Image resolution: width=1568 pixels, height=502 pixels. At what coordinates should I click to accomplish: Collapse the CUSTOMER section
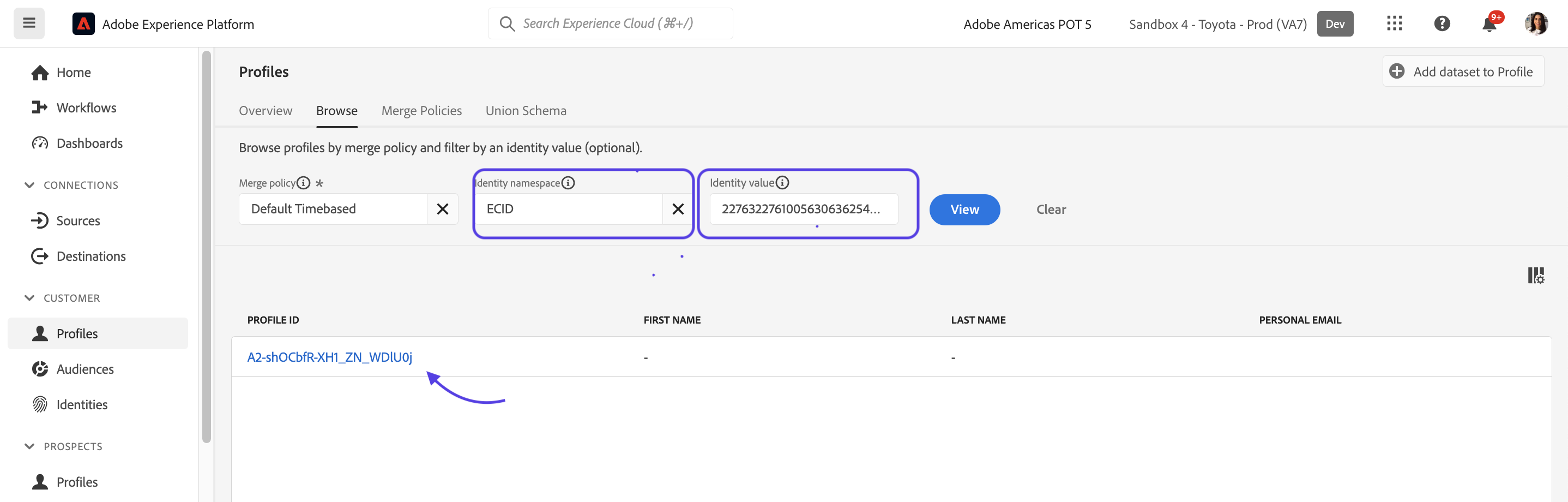pos(29,298)
